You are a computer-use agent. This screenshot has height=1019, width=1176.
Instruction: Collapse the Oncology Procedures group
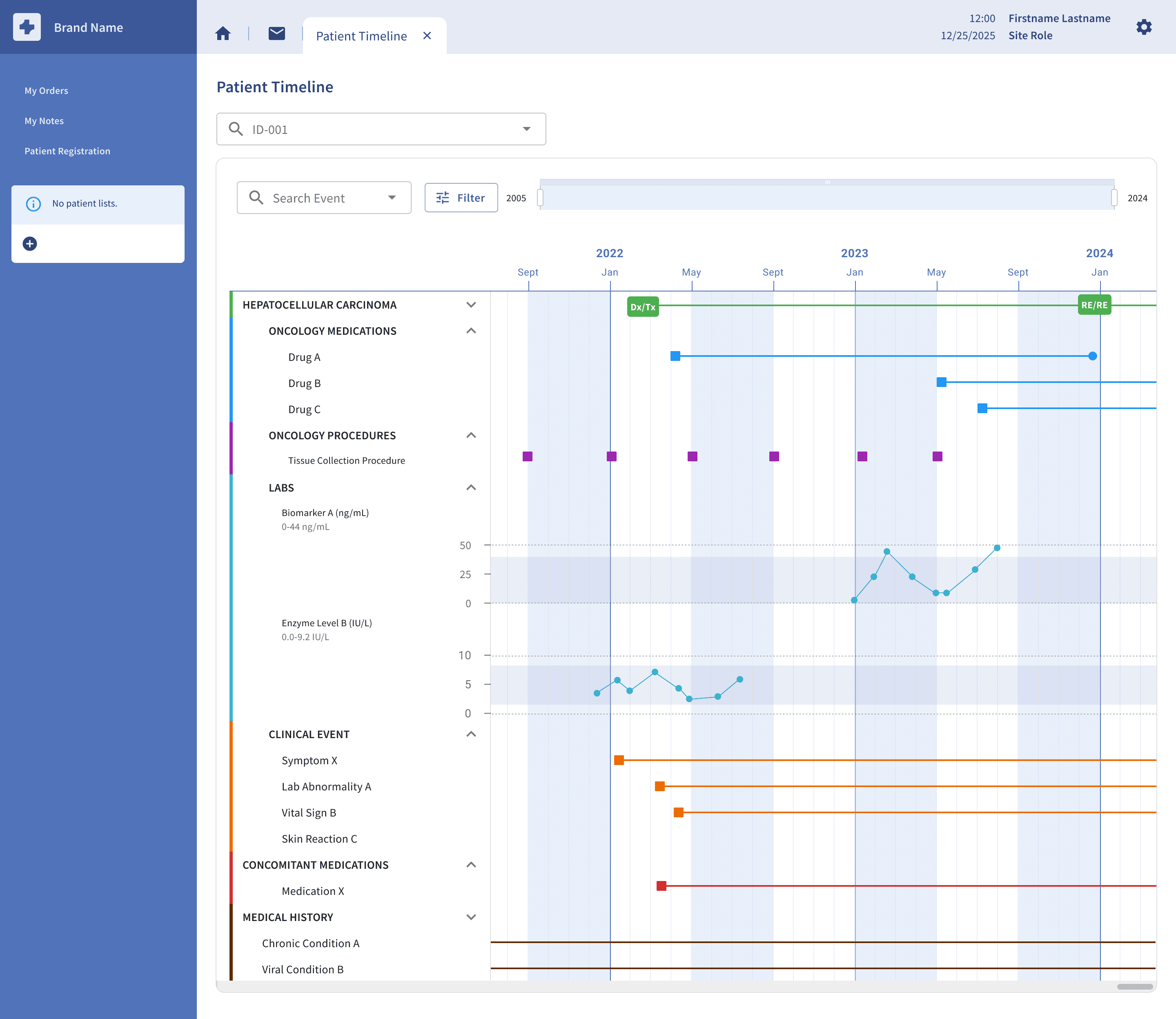point(471,436)
